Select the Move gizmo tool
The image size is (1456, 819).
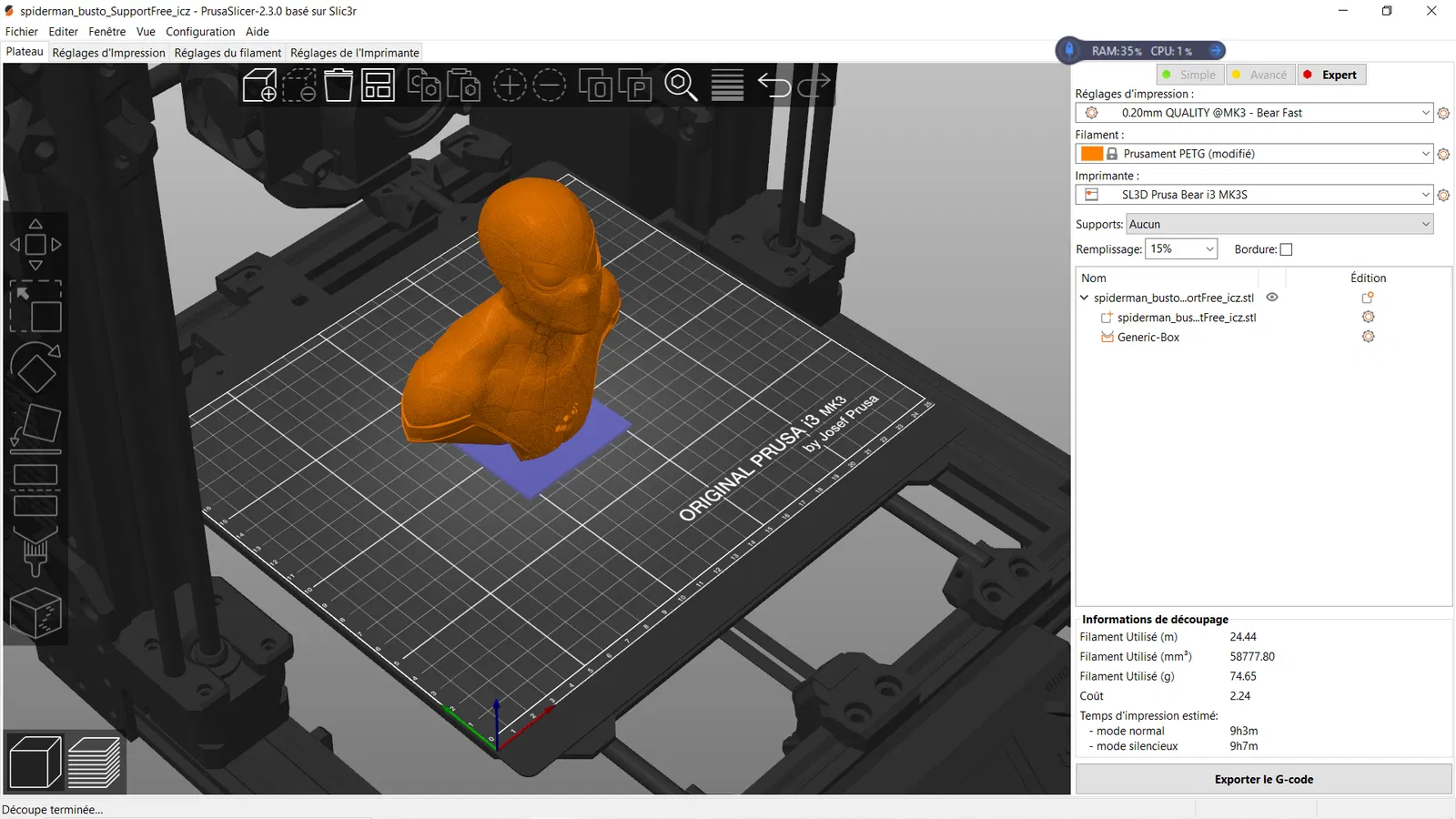pos(35,244)
